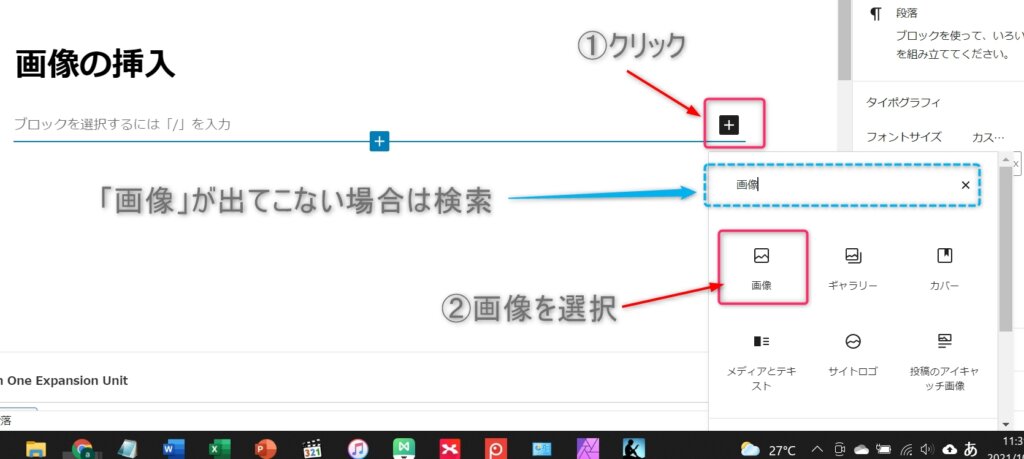The width and height of the screenshot is (1024, 459).
Task: Click the block search field containing 画像
Action: [x=842, y=185]
